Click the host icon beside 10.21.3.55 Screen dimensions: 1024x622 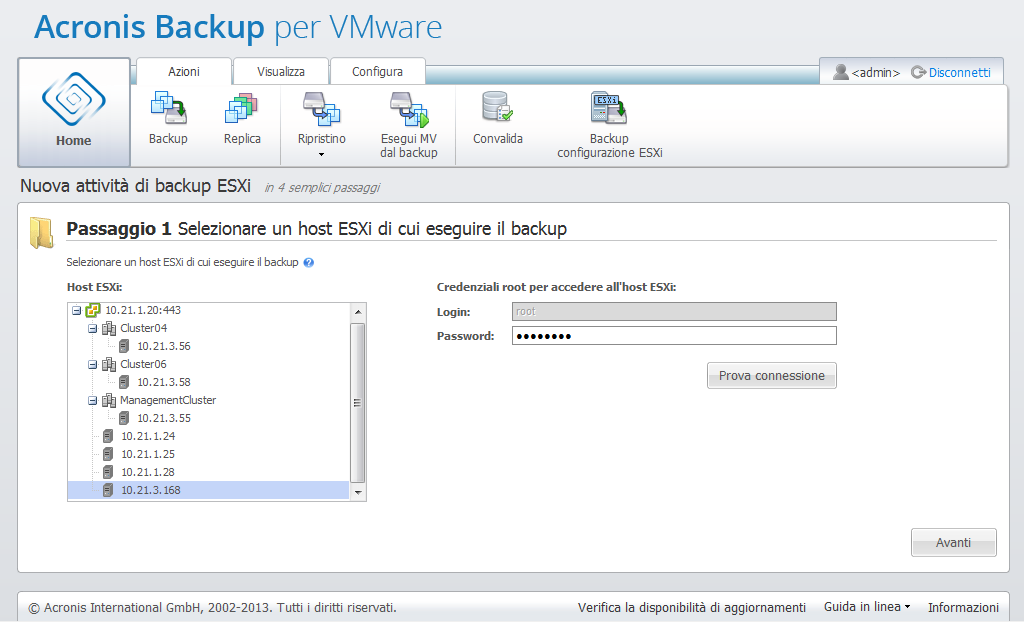coord(124,418)
